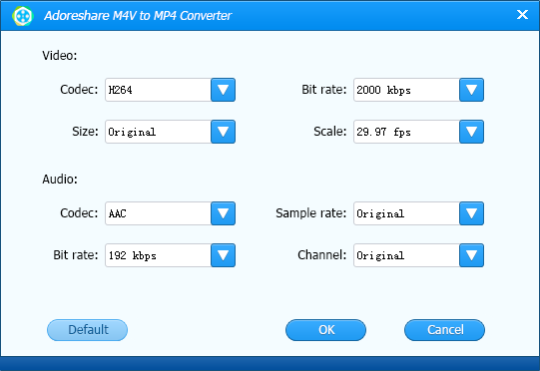This screenshot has width=540, height=371.
Task: Discard changes with the Cancel button
Action: 445,330
